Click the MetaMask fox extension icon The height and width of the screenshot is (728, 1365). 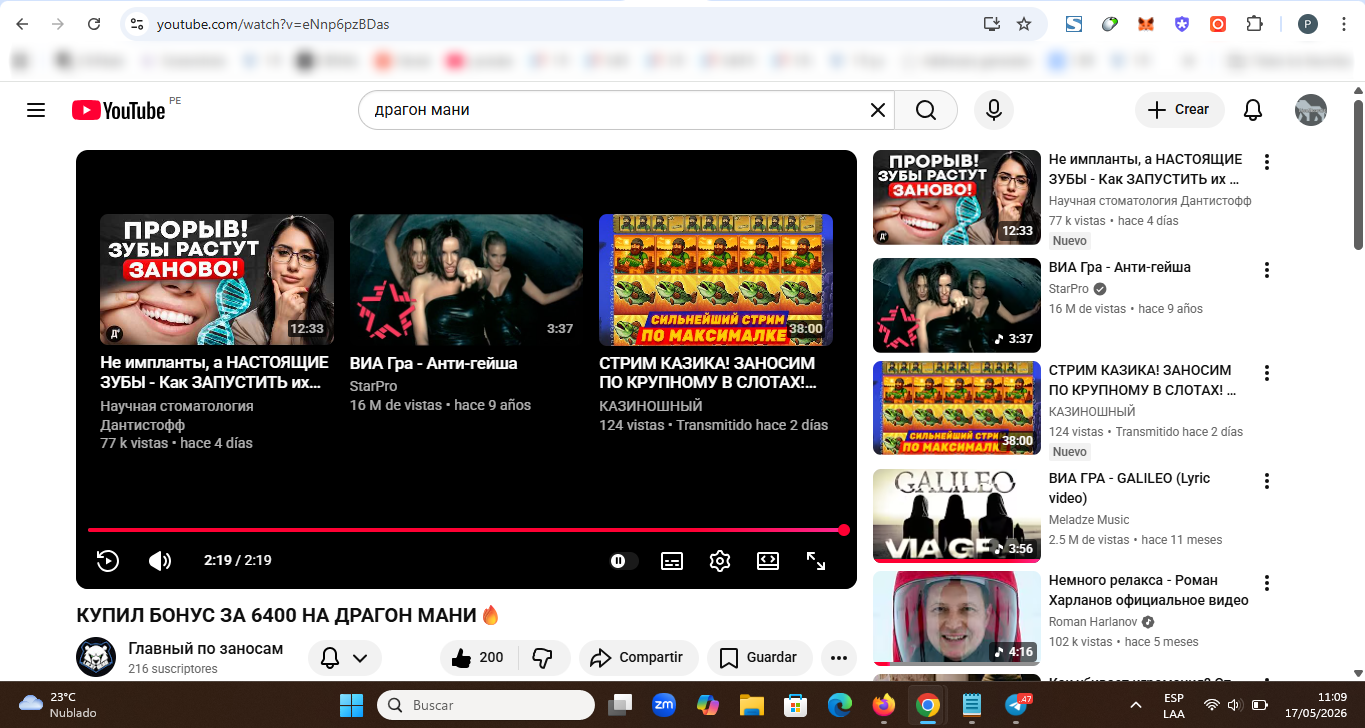1146,24
